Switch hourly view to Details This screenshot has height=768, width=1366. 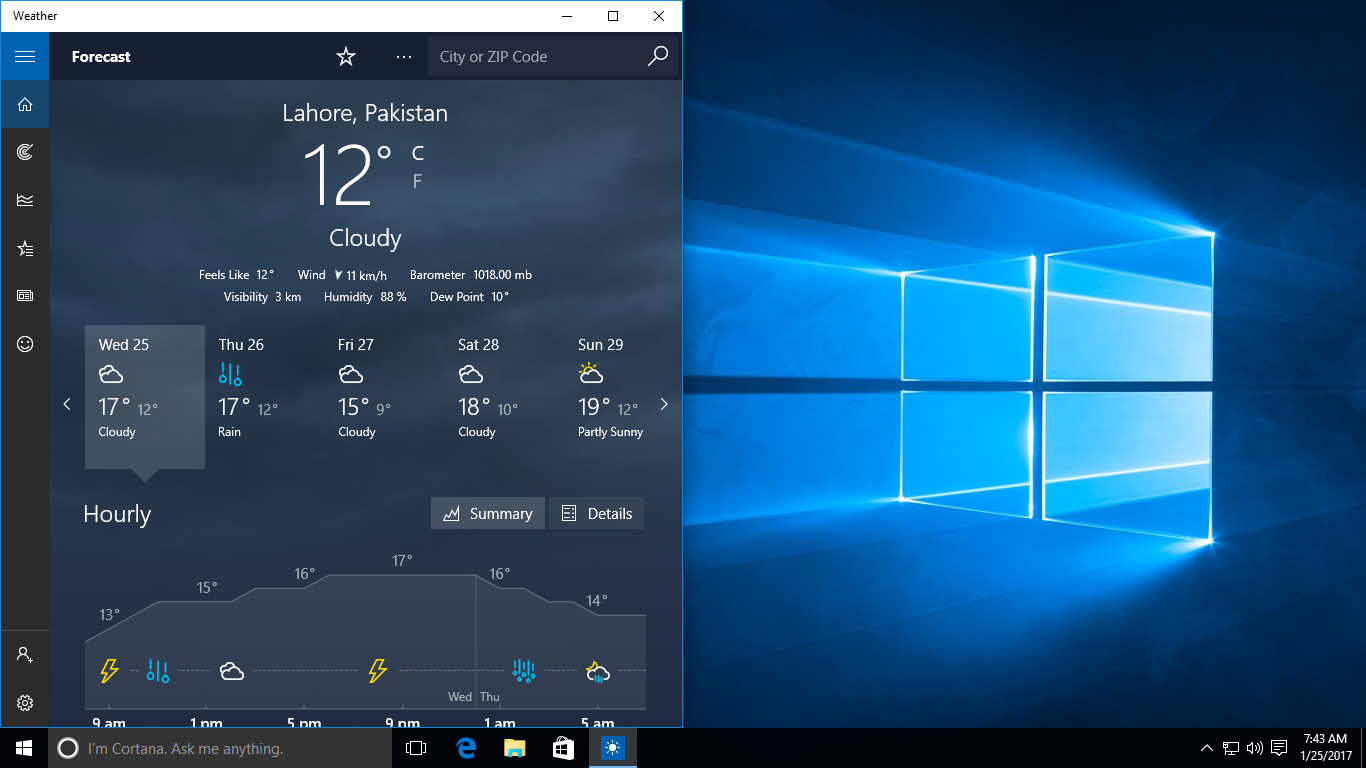(596, 513)
